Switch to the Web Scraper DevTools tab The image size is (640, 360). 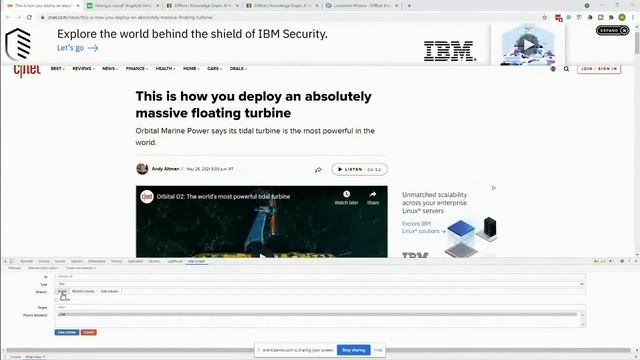coord(197,261)
